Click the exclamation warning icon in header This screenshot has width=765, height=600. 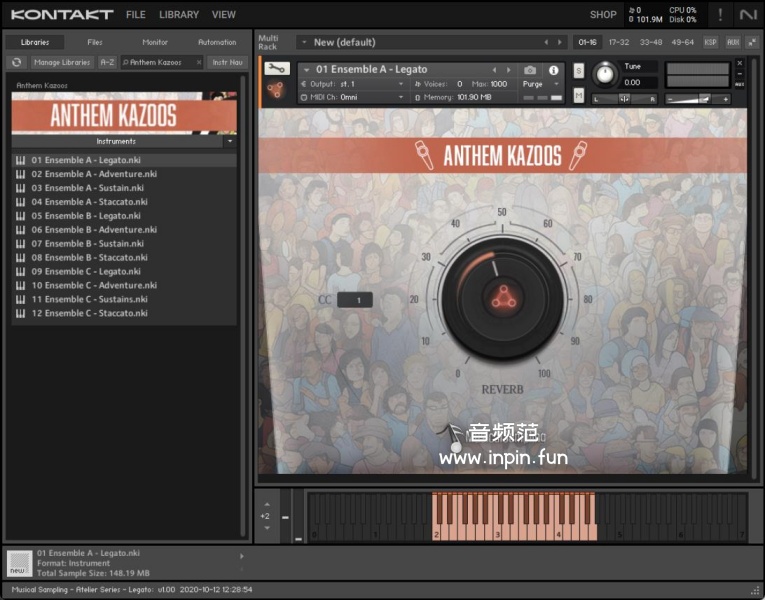pyautogui.click(x=720, y=15)
